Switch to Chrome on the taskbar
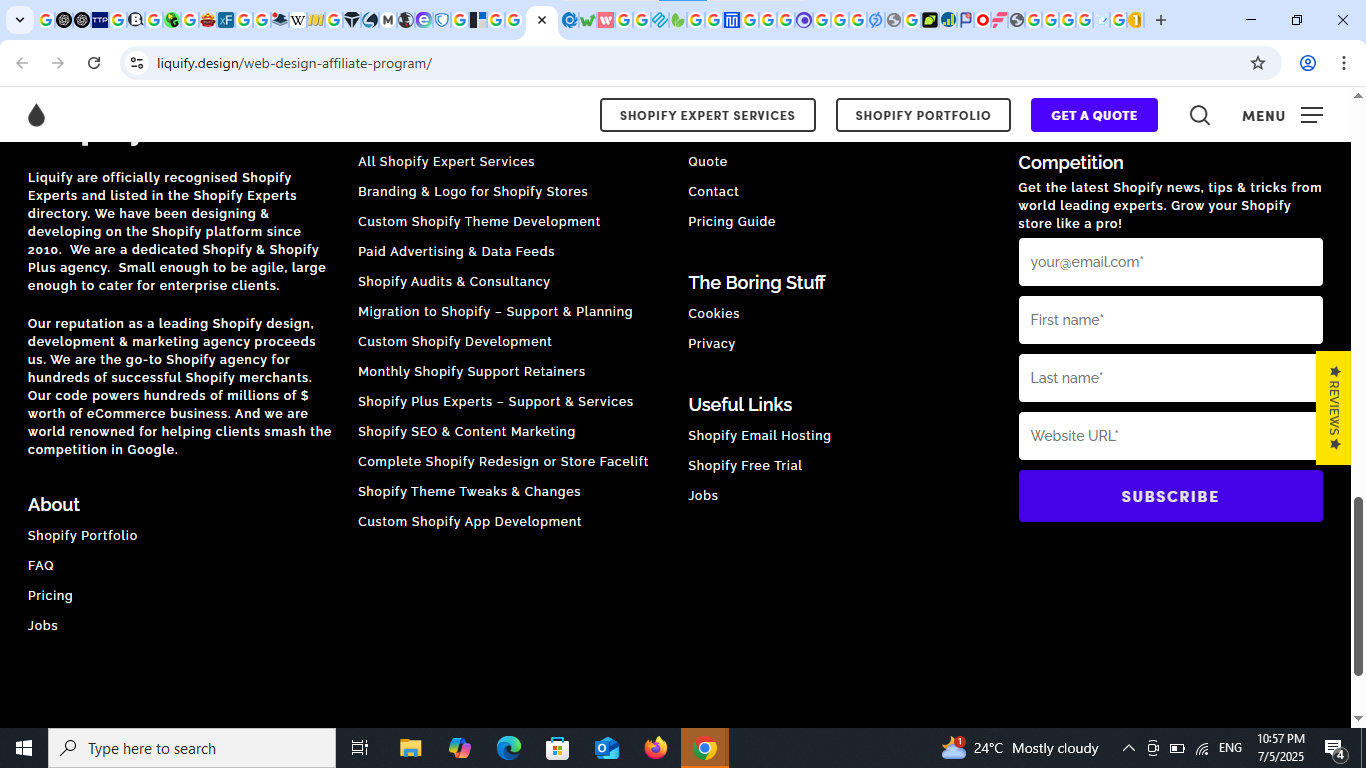The width and height of the screenshot is (1366, 768). 705,748
